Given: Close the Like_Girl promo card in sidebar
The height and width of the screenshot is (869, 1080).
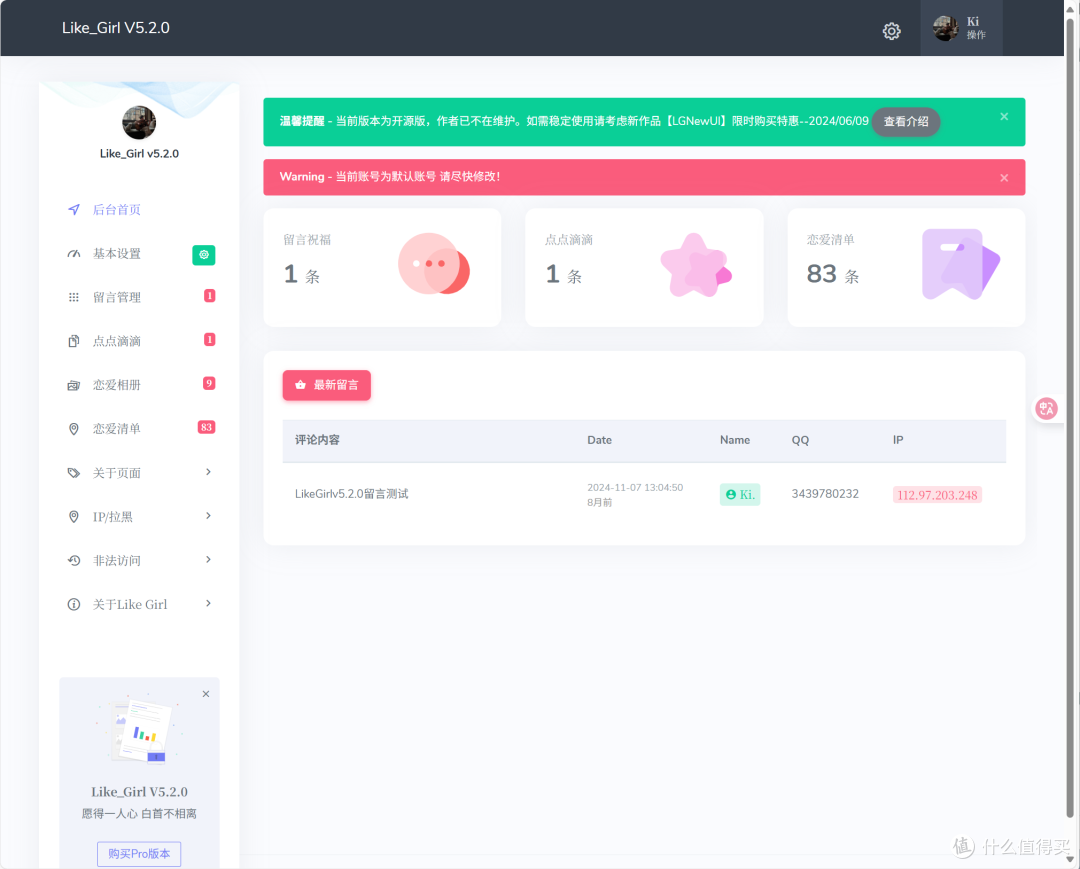Looking at the screenshot, I should [x=206, y=694].
